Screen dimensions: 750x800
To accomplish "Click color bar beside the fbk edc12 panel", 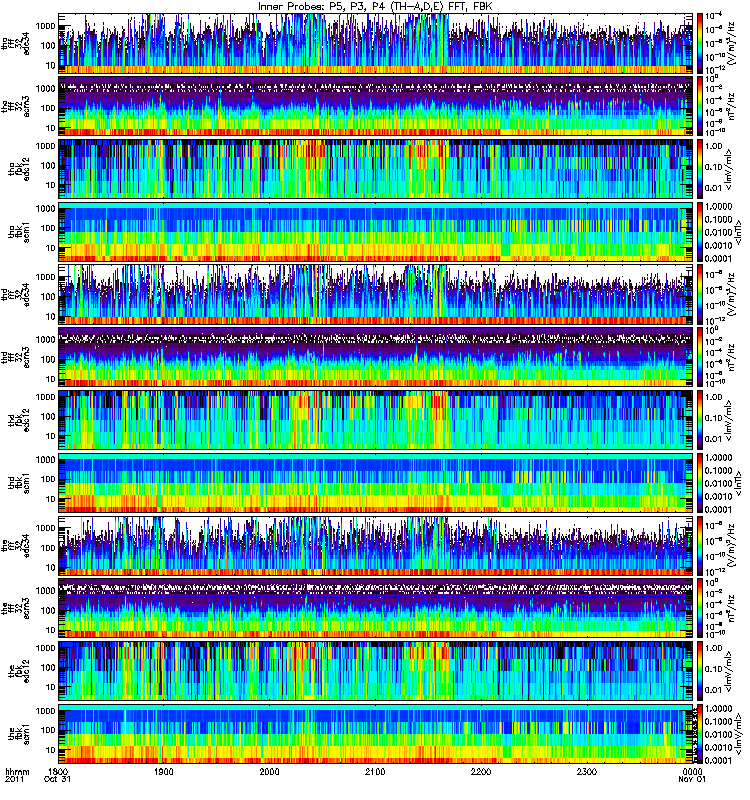I will 699,671.
